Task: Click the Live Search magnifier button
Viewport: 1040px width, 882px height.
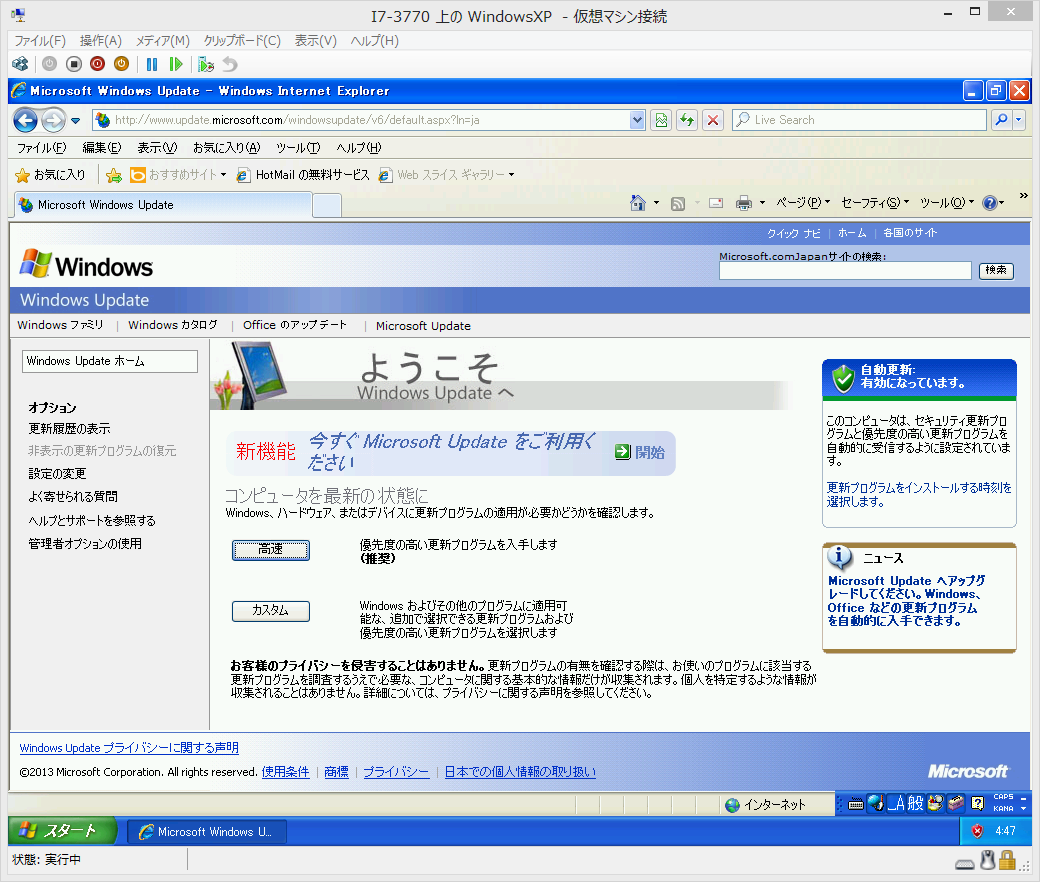Action: pyautogui.click(x=1002, y=120)
